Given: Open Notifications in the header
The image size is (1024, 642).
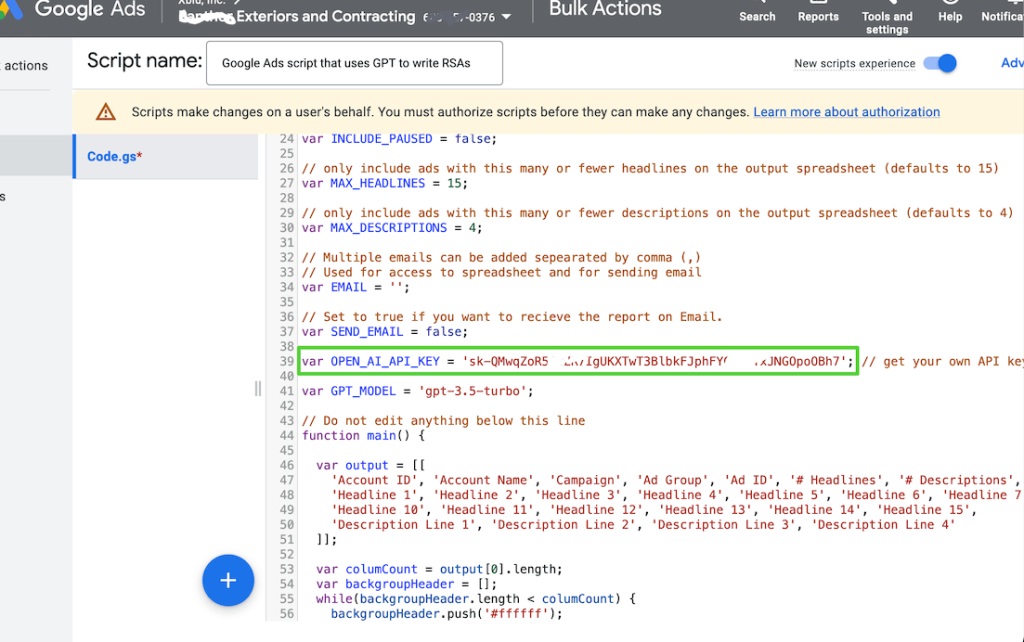Looking at the screenshot, I should 1002,13.
